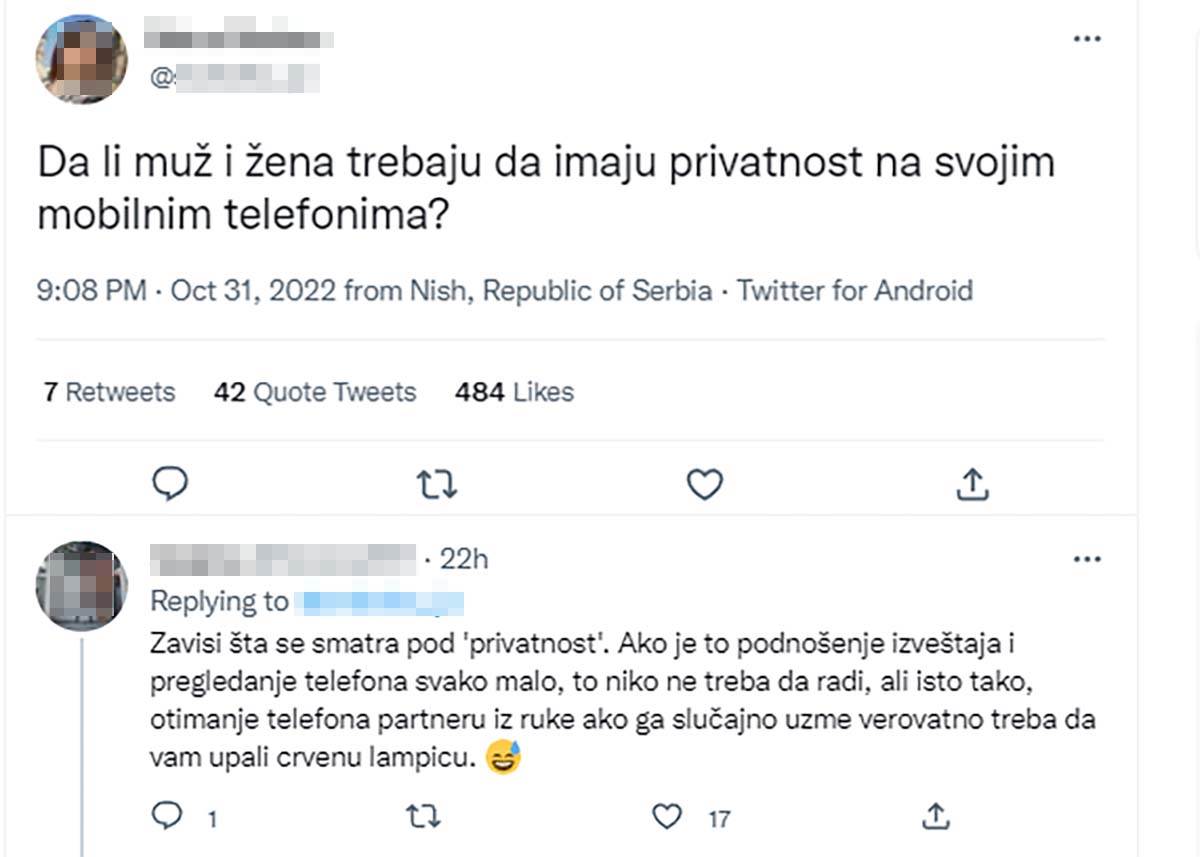Open more options menu on the reply
The width and height of the screenshot is (1200, 857).
[1086, 559]
